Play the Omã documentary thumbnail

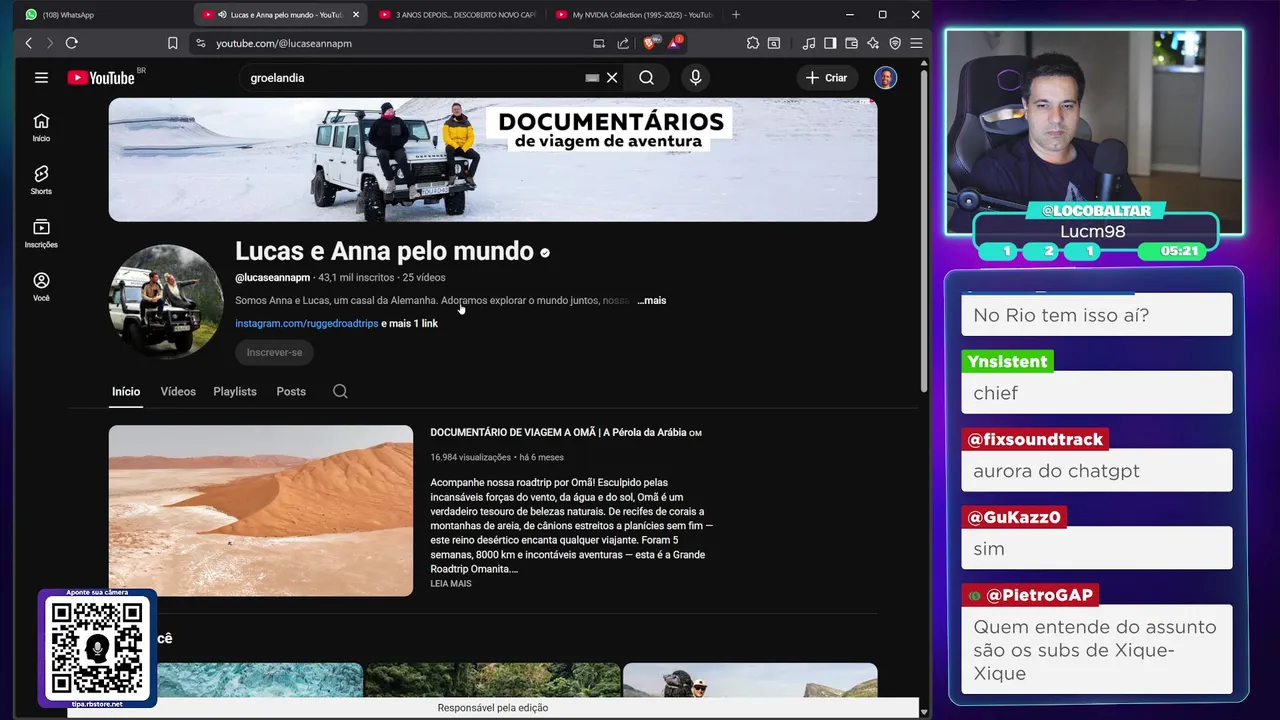pyautogui.click(x=261, y=511)
